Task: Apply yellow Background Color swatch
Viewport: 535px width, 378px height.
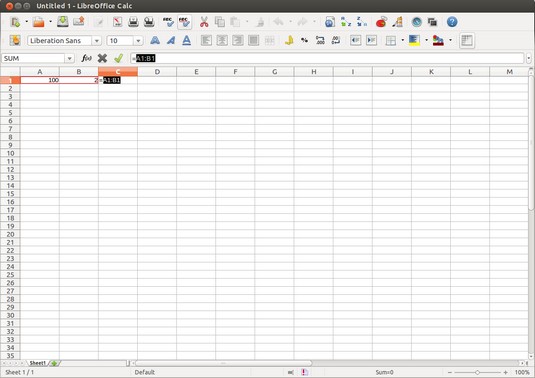Action: coord(414,41)
